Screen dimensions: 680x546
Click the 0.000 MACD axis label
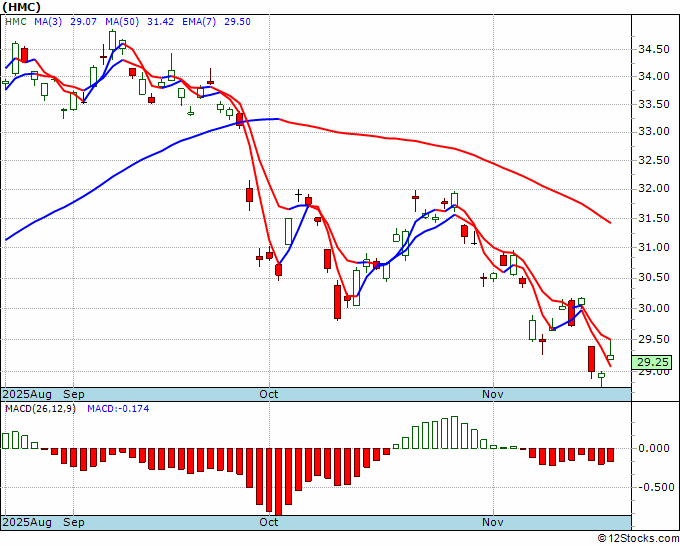[x=654, y=448]
